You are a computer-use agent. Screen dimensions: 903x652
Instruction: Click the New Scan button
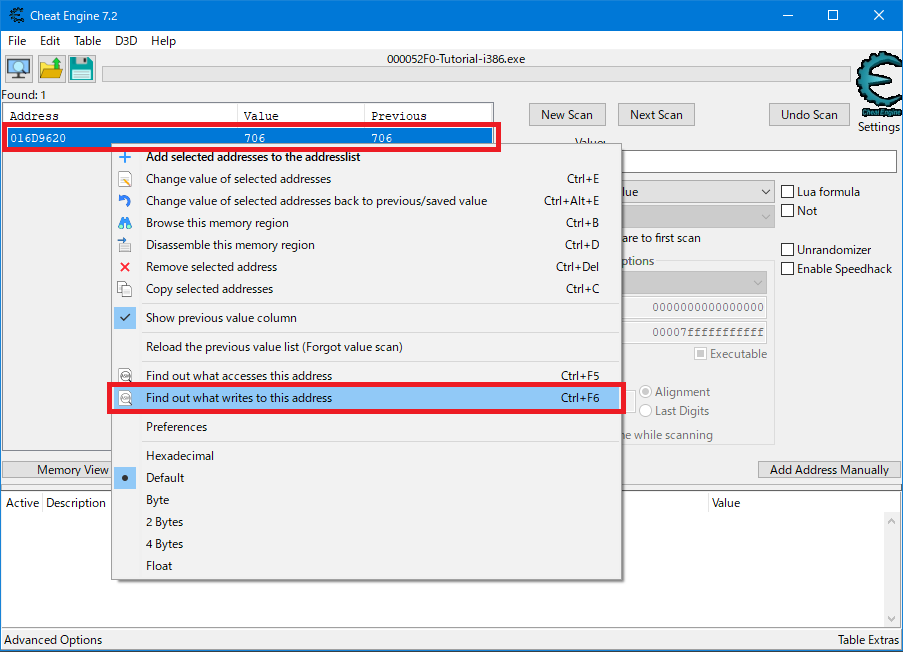(567, 115)
